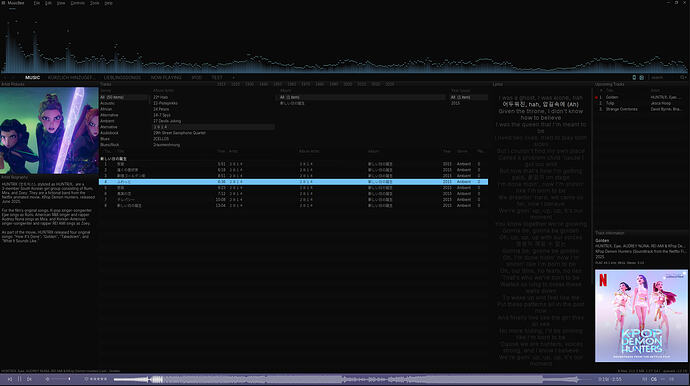
Task: Adjust the volume slider in player bar
Action: (62, 379)
